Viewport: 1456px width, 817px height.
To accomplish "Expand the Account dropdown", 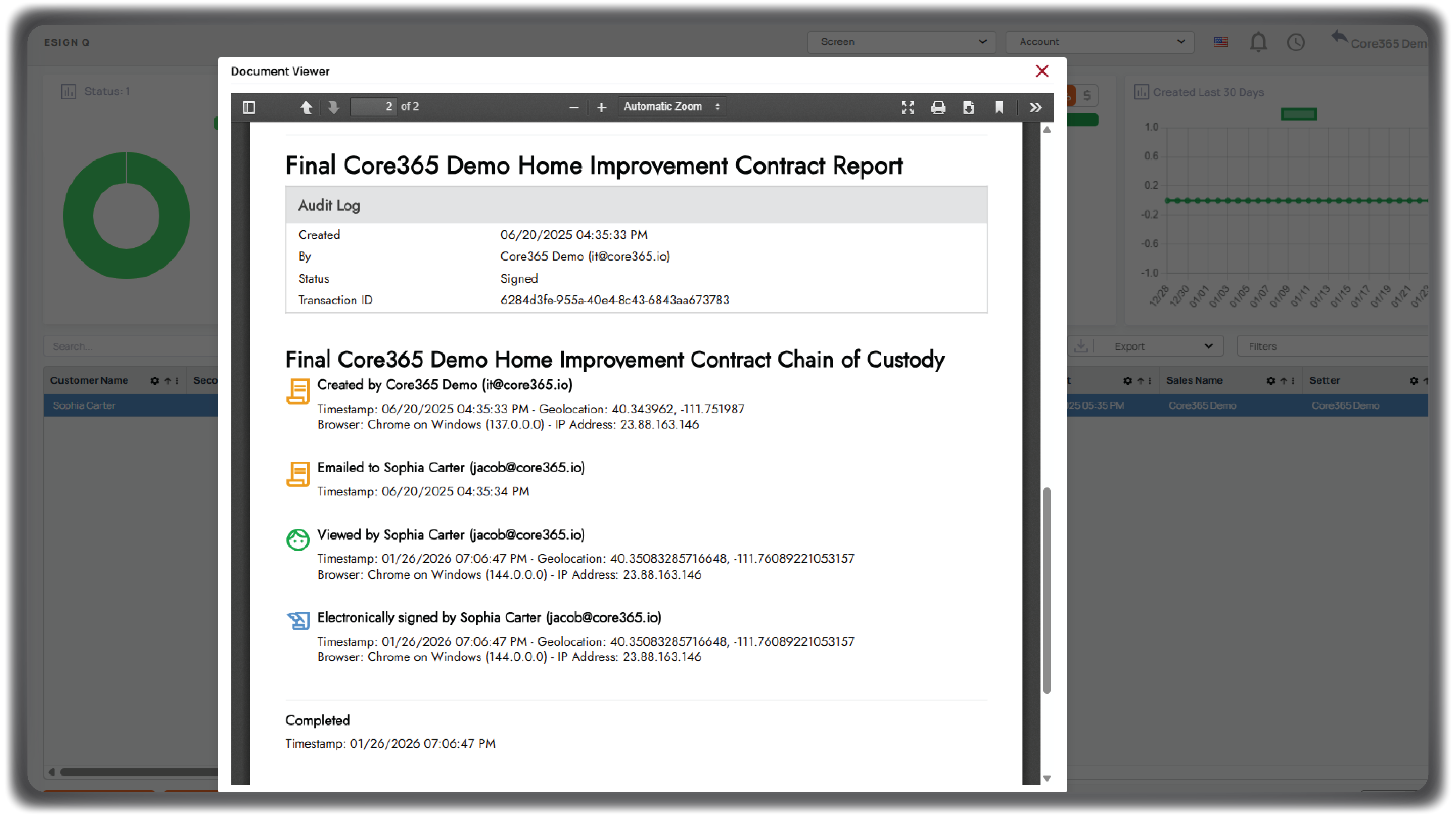I will click(1100, 42).
